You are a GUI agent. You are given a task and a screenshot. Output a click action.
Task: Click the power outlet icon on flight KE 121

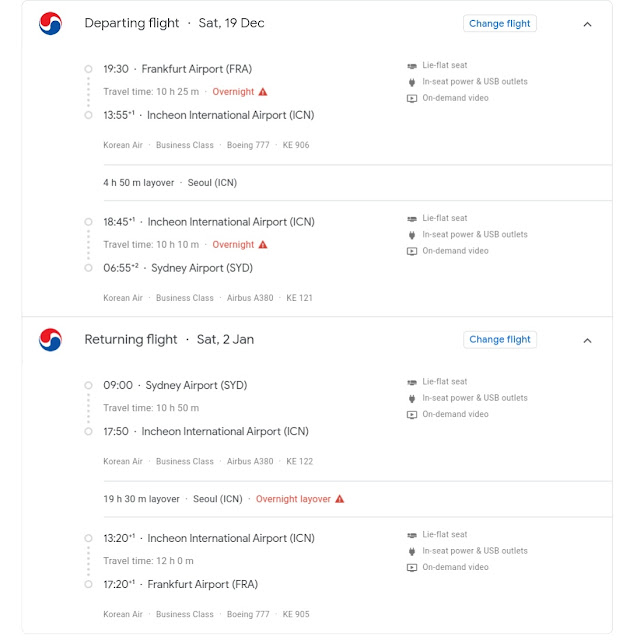(x=412, y=235)
